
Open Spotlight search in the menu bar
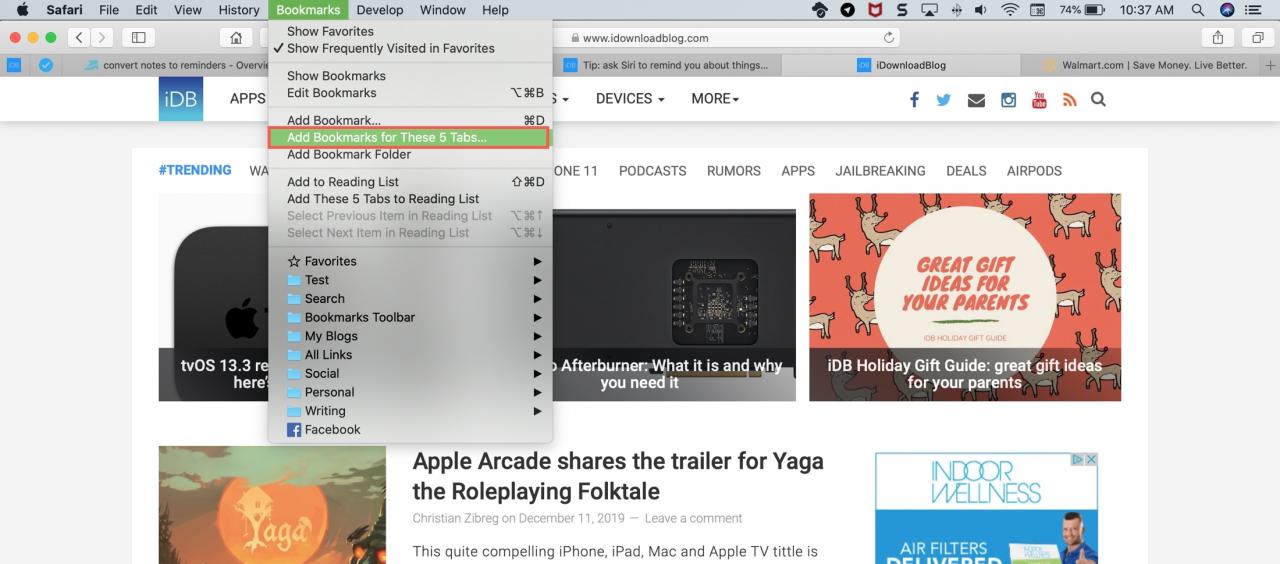(1197, 10)
